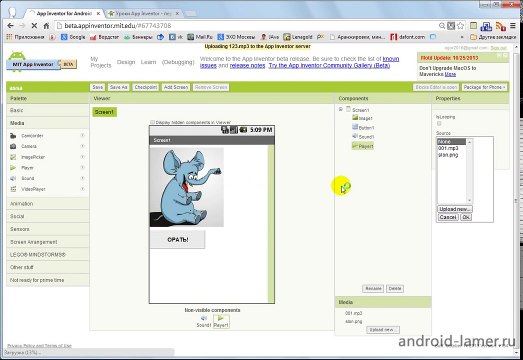Viewport: 523px width, 360px height.
Task: Click Upload new in Source list
Action: (x=454, y=209)
